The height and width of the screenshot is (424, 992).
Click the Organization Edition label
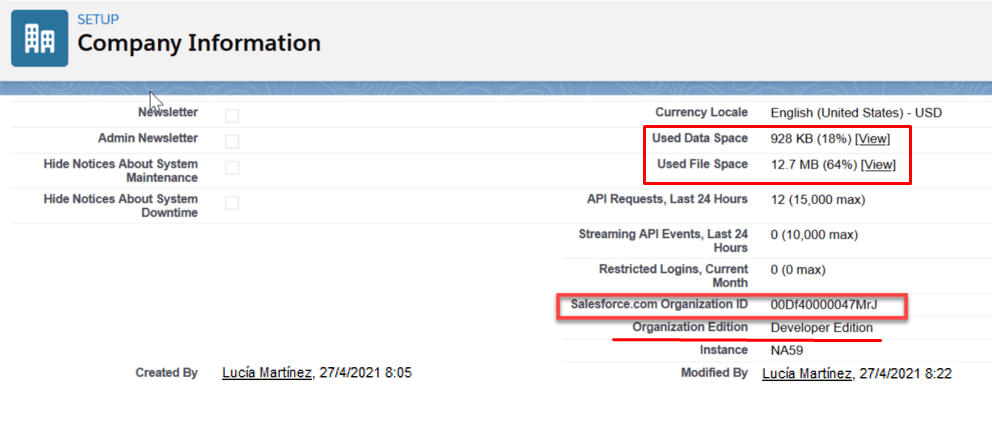click(690, 327)
